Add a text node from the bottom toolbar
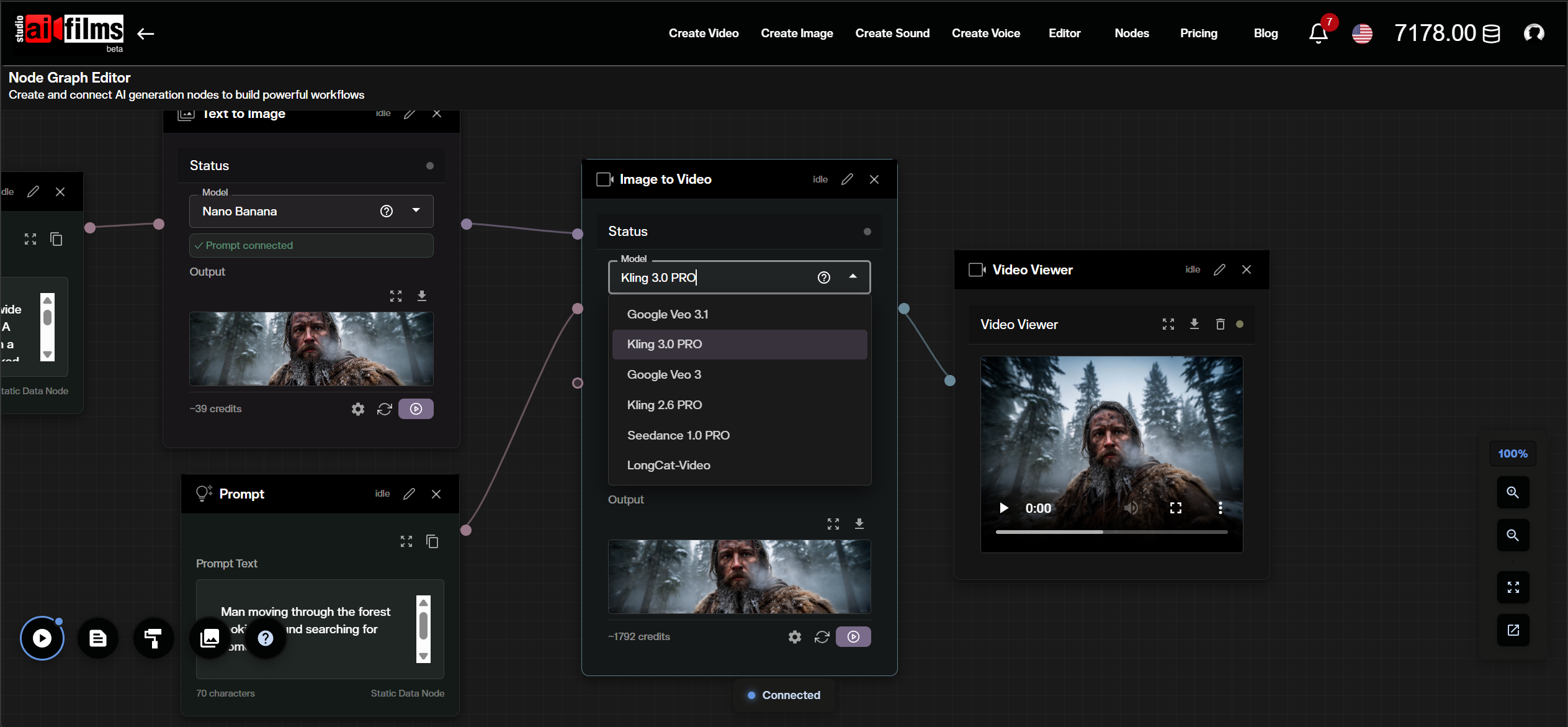 click(97, 638)
